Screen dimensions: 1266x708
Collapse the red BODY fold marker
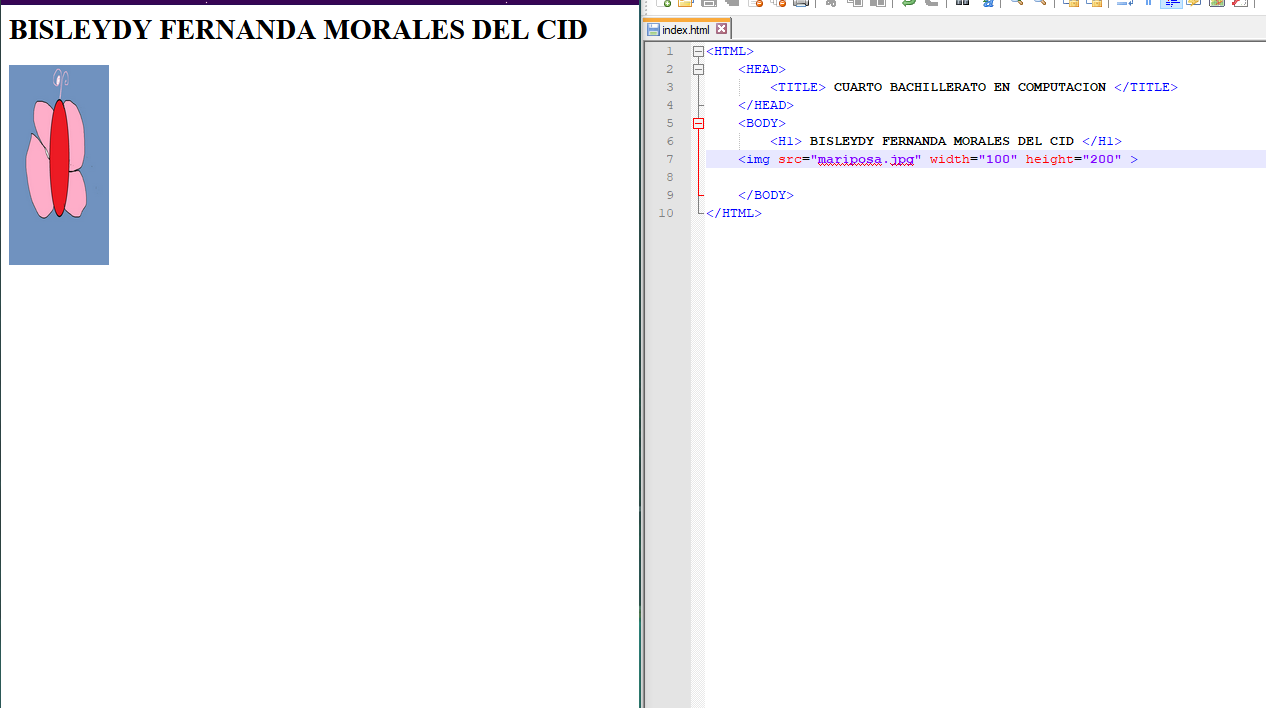pyautogui.click(x=698, y=124)
